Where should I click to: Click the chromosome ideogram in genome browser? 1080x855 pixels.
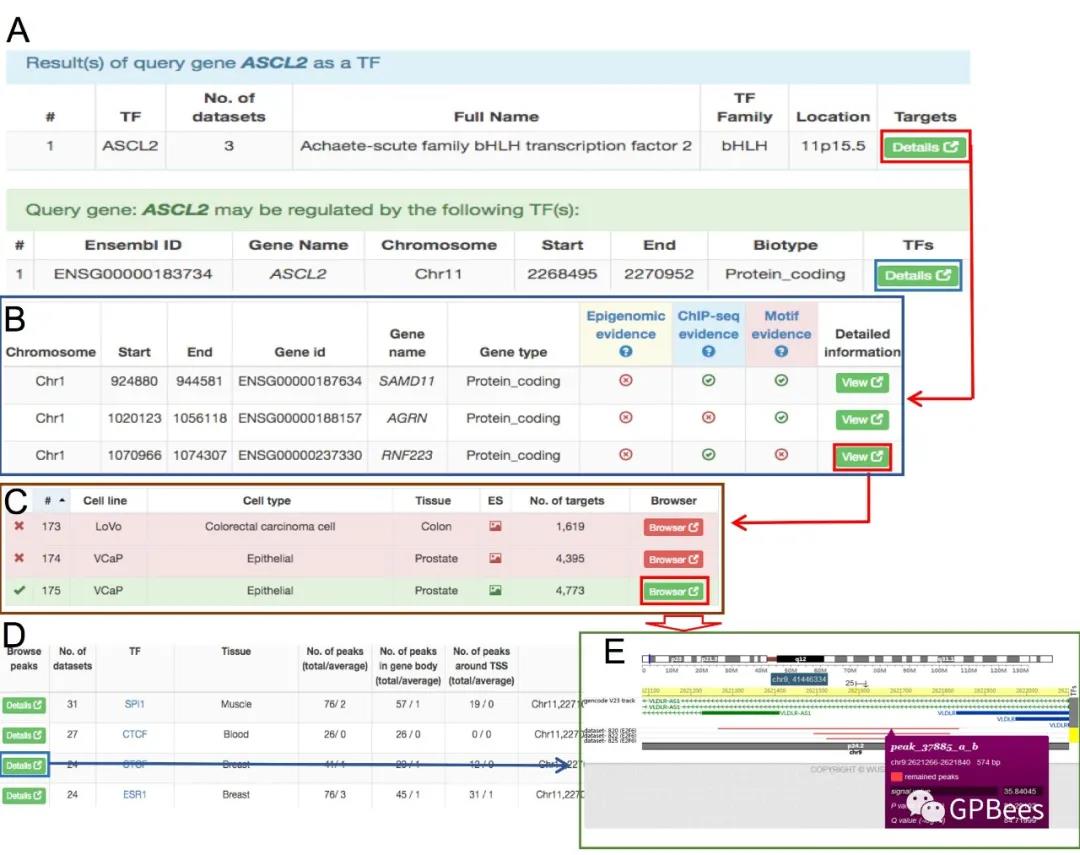[x=847, y=659]
